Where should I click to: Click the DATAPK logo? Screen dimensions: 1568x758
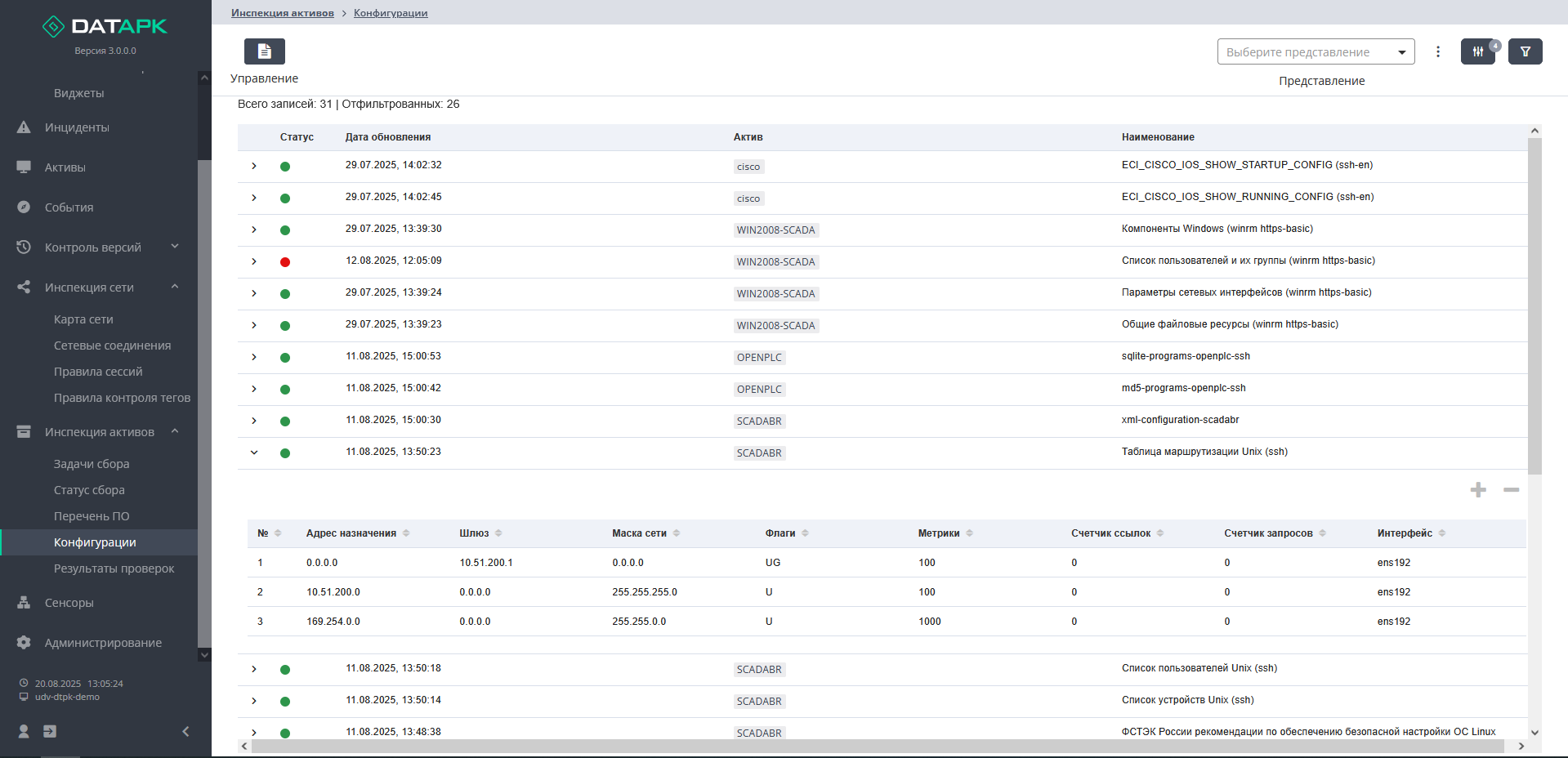(105, 27)
